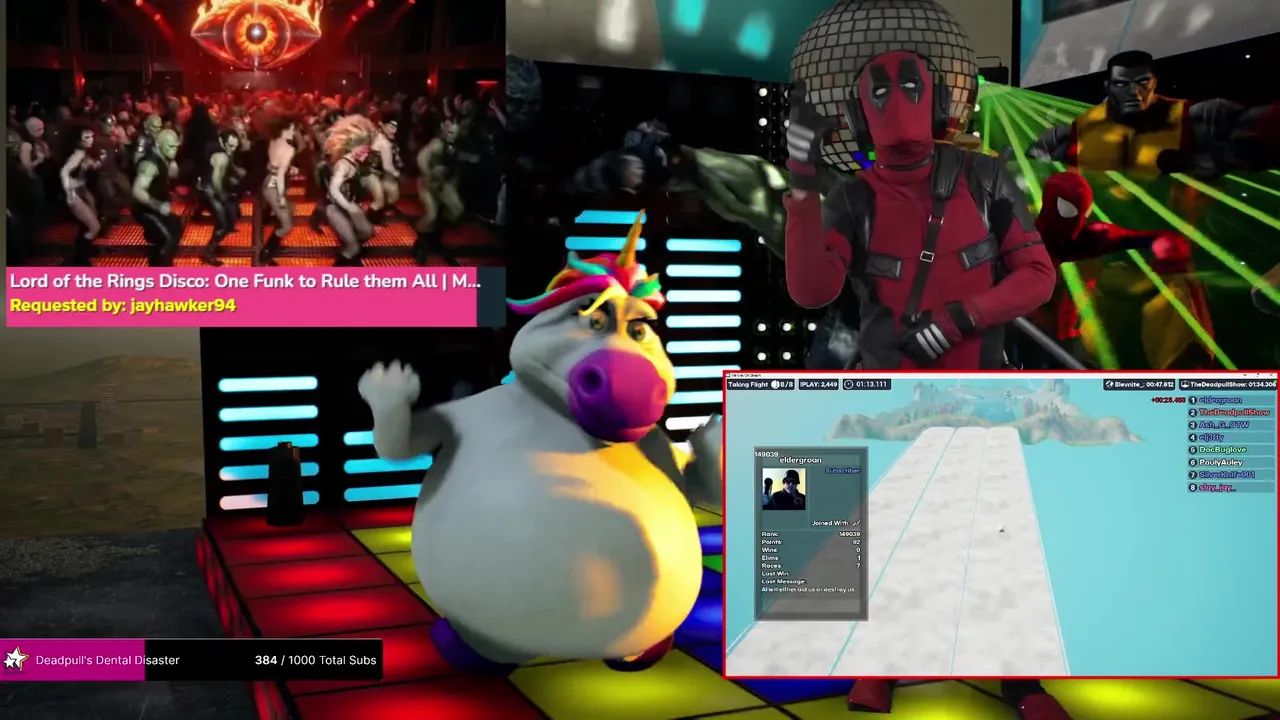
Task: Click the 'Taking Flight' track name
Action: point(748,384)
